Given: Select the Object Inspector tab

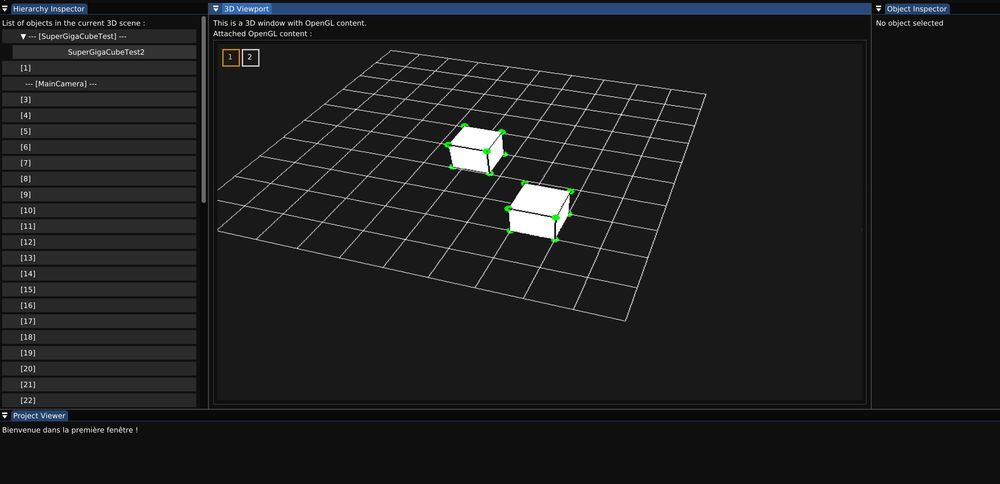Looking at the screenshot, I should [x=917, y=9].
